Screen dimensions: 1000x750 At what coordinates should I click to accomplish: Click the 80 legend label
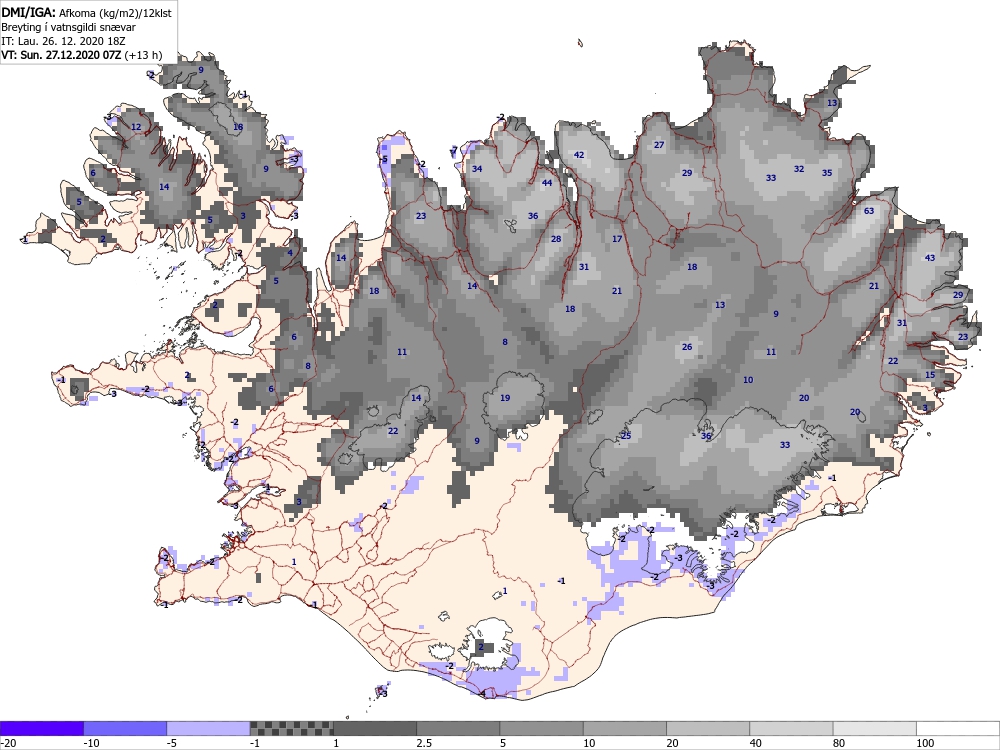pyautogui.click(x=839, y=743)
